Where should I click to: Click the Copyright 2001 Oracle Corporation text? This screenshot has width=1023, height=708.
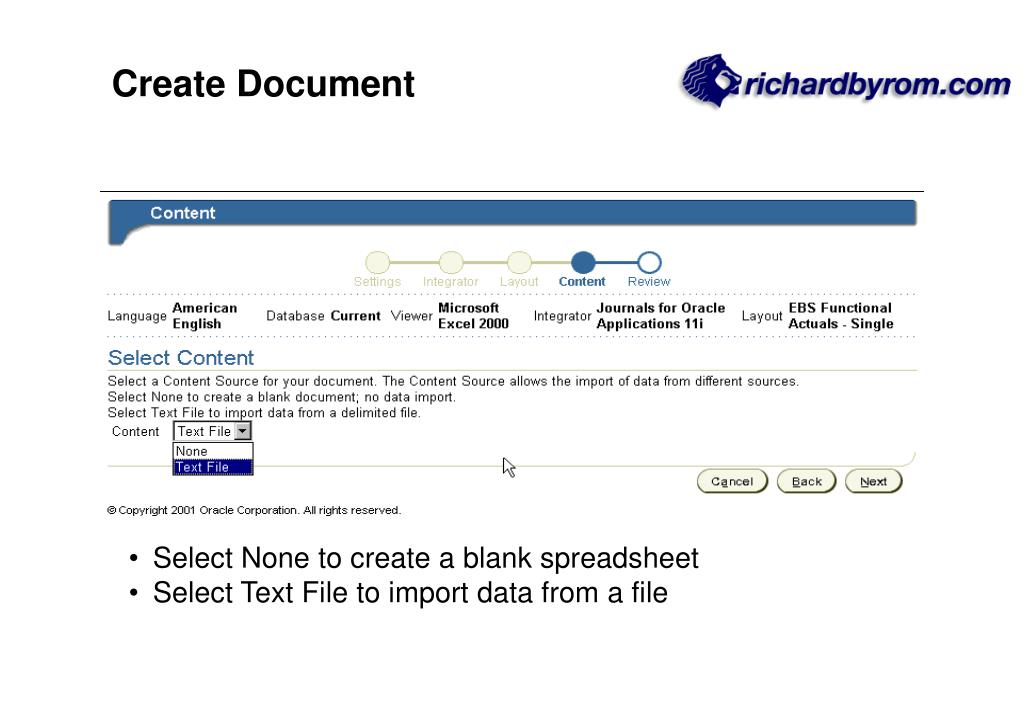254,510
